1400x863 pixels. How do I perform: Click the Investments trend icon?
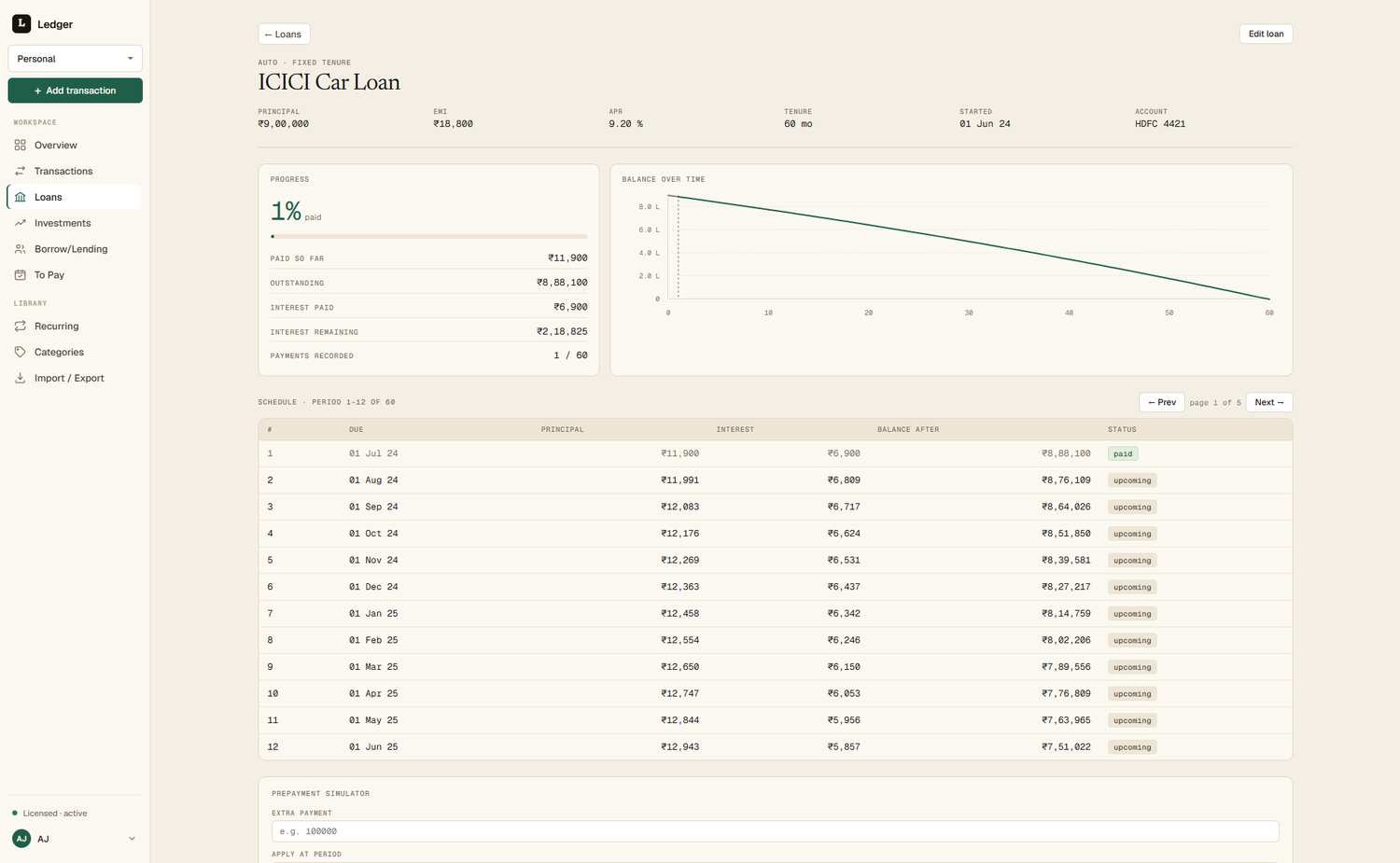pos(21,223)
